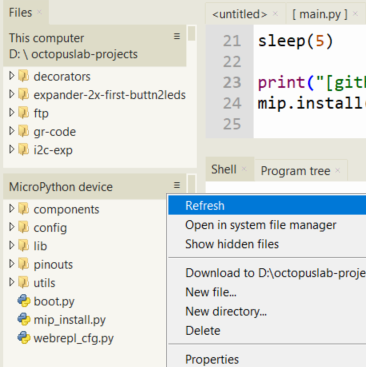
Task: Click the boot.py Python file icon
Action: tap(24, 301)
